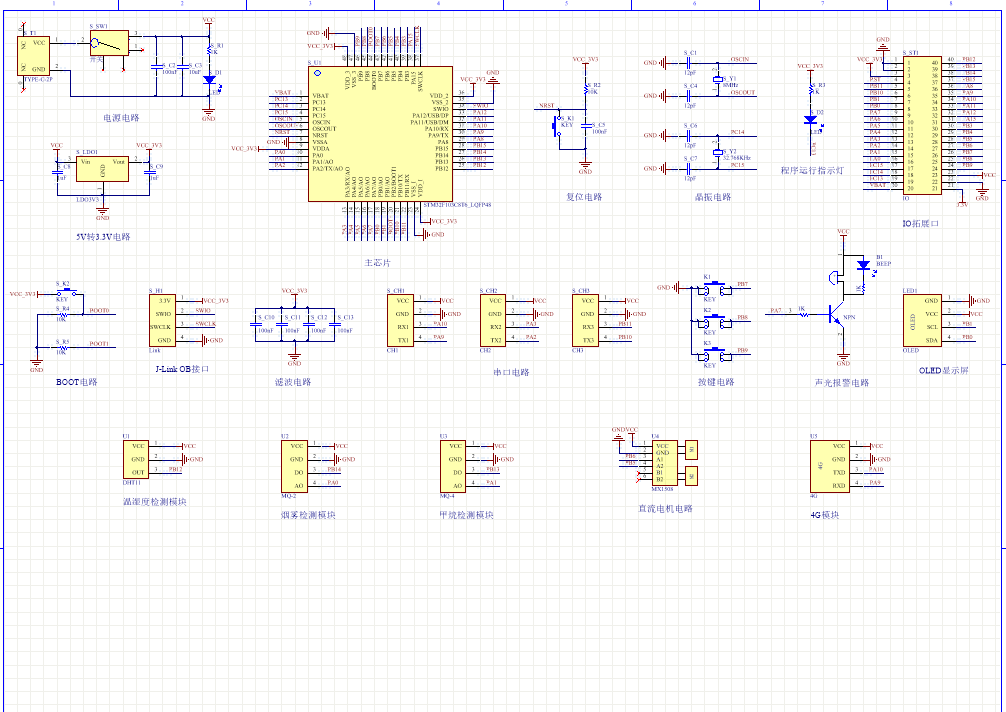Click the S_CH1 serial port connector

400,320
